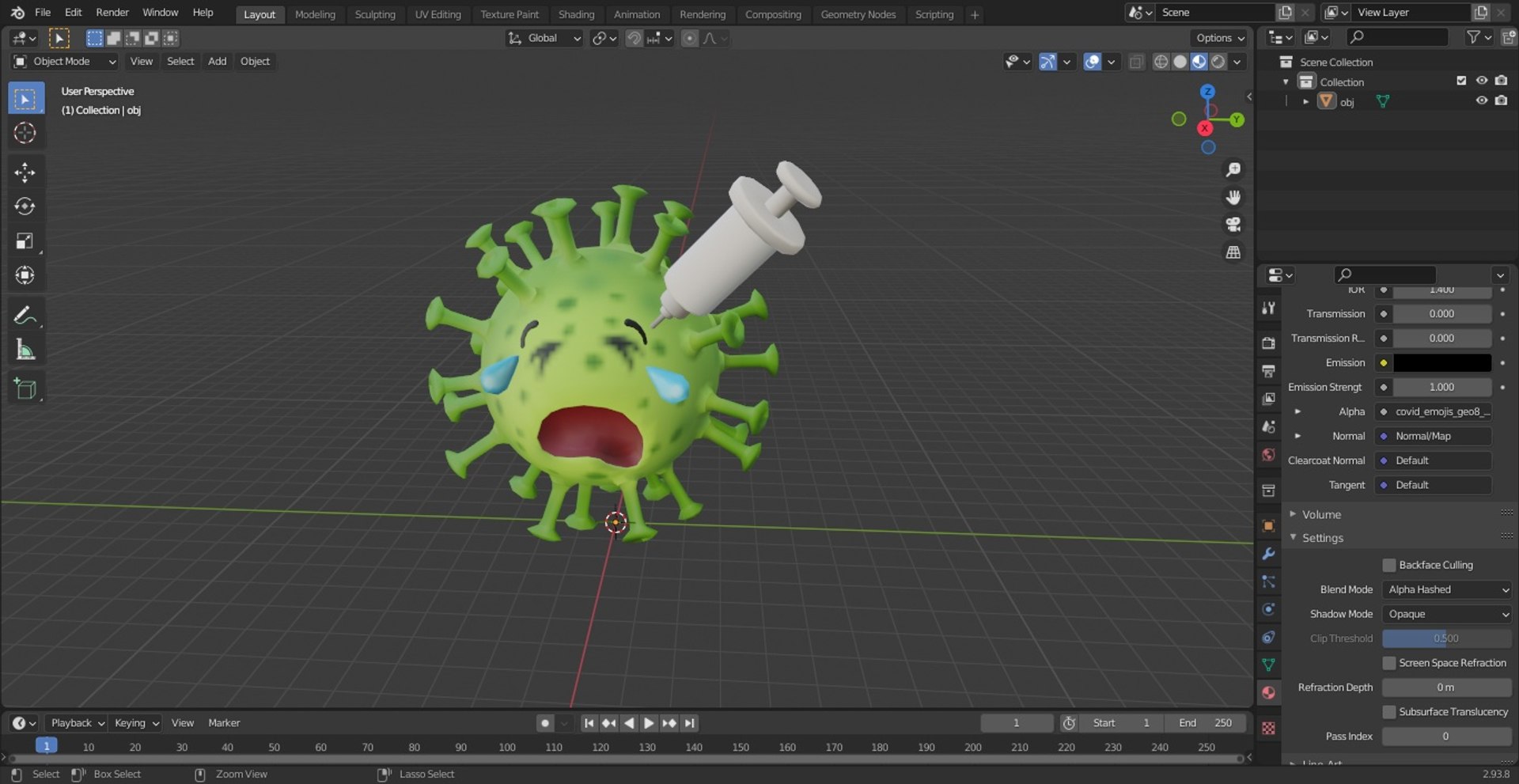Open the Shadow Mode dropdown
1519x784 pixels.
1447,614
